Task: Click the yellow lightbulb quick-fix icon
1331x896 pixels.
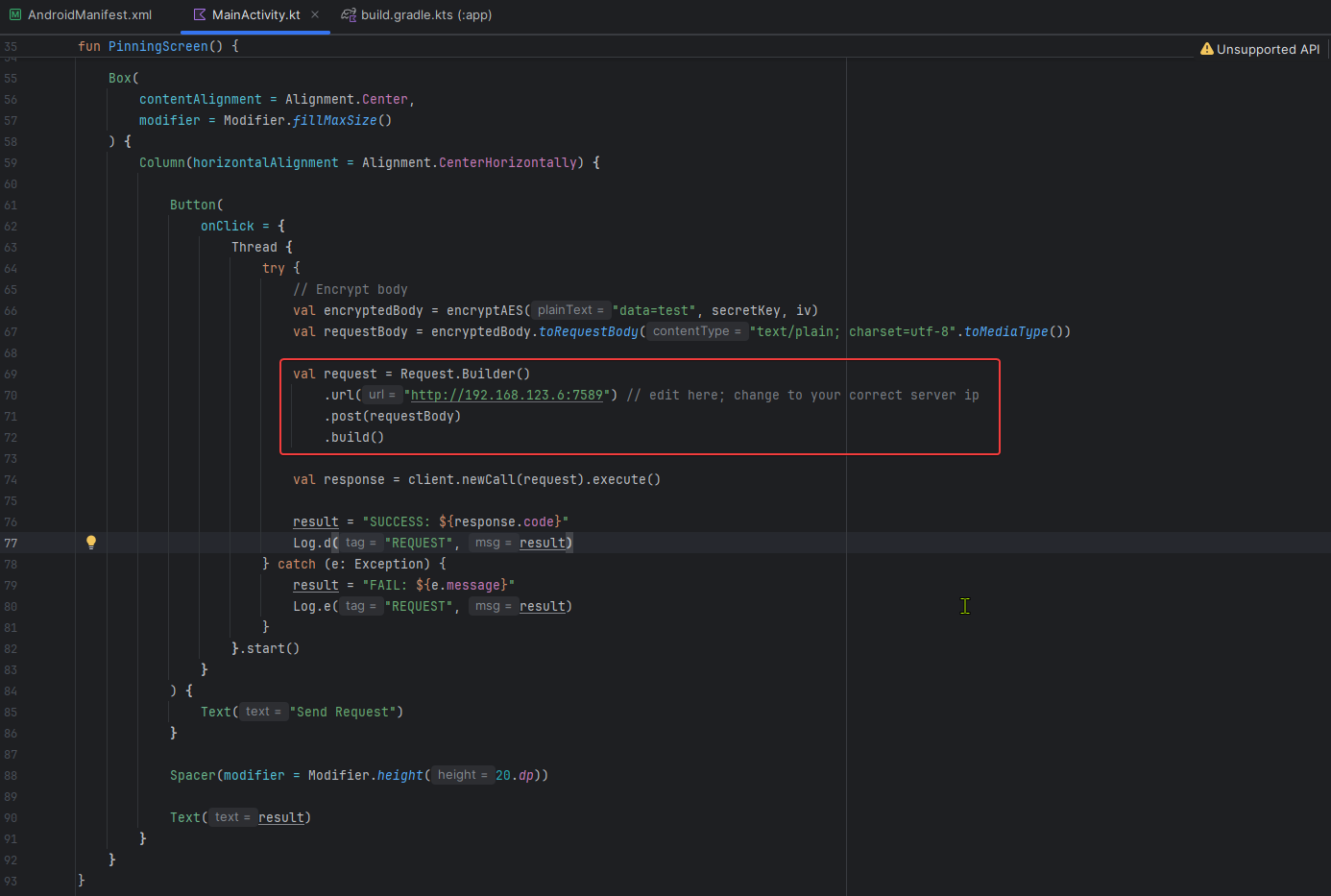Action: point(91,543)
